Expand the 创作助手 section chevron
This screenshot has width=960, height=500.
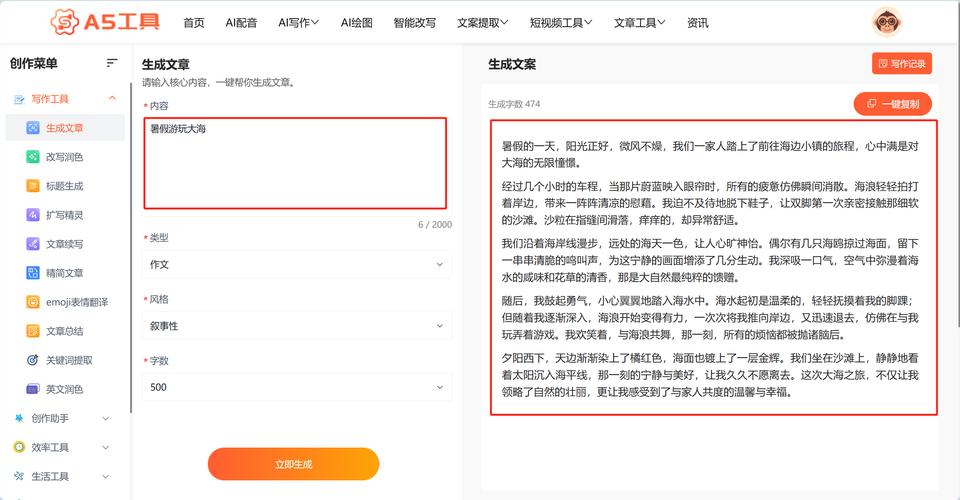[x=105, y=419]
